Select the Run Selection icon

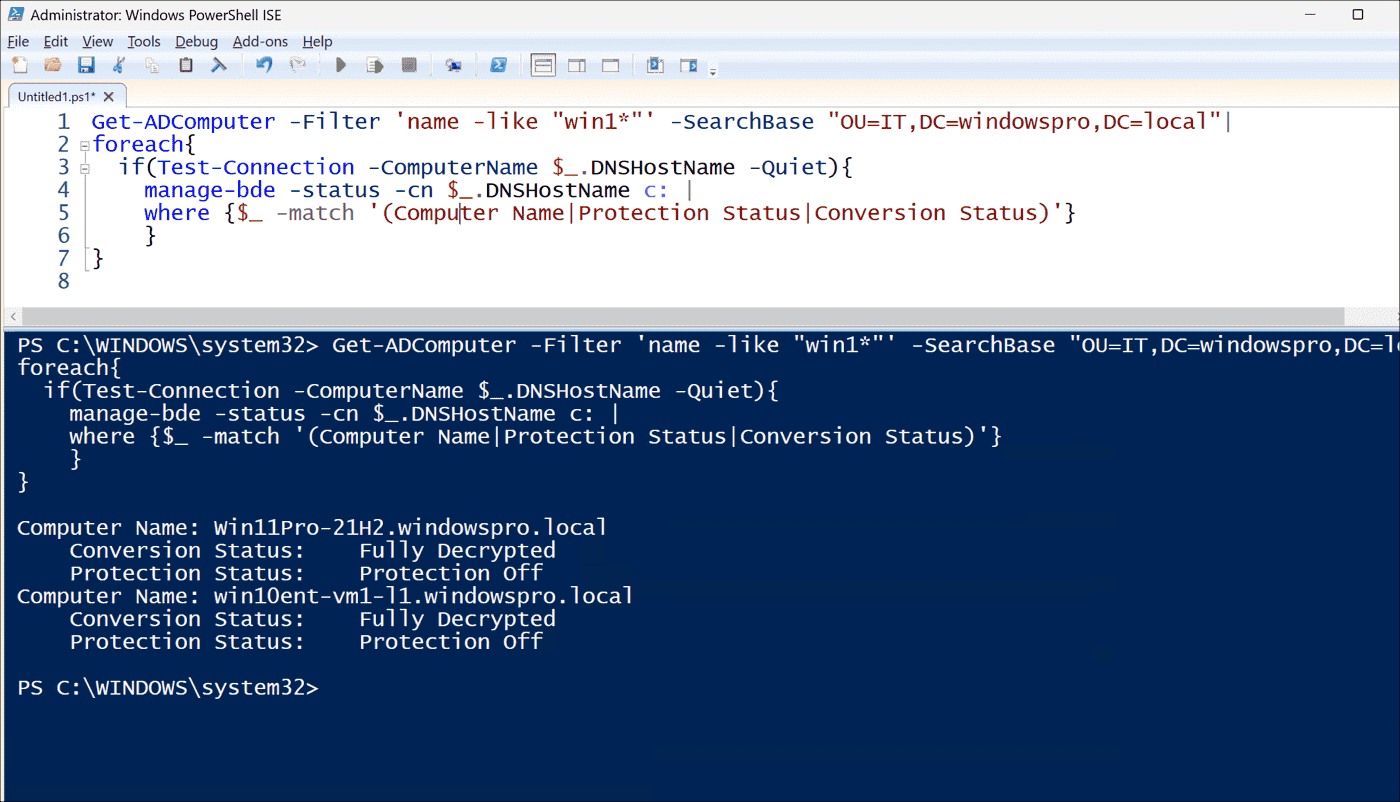pyautogui.click(x=375, y=64)
